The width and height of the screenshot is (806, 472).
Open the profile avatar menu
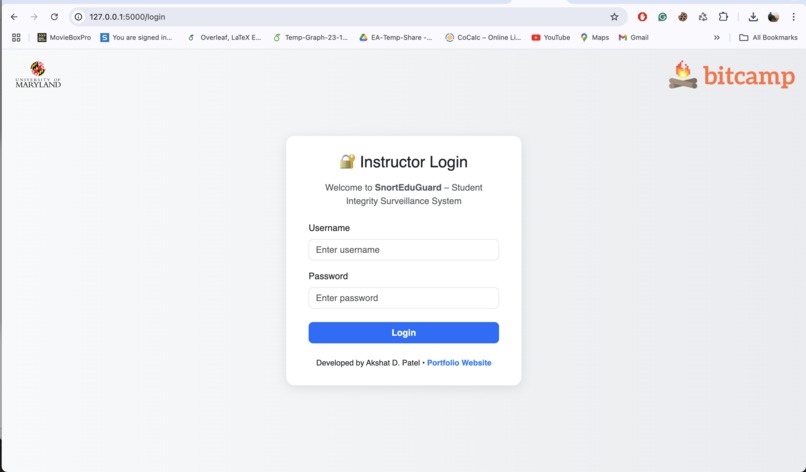pos(773,17)
